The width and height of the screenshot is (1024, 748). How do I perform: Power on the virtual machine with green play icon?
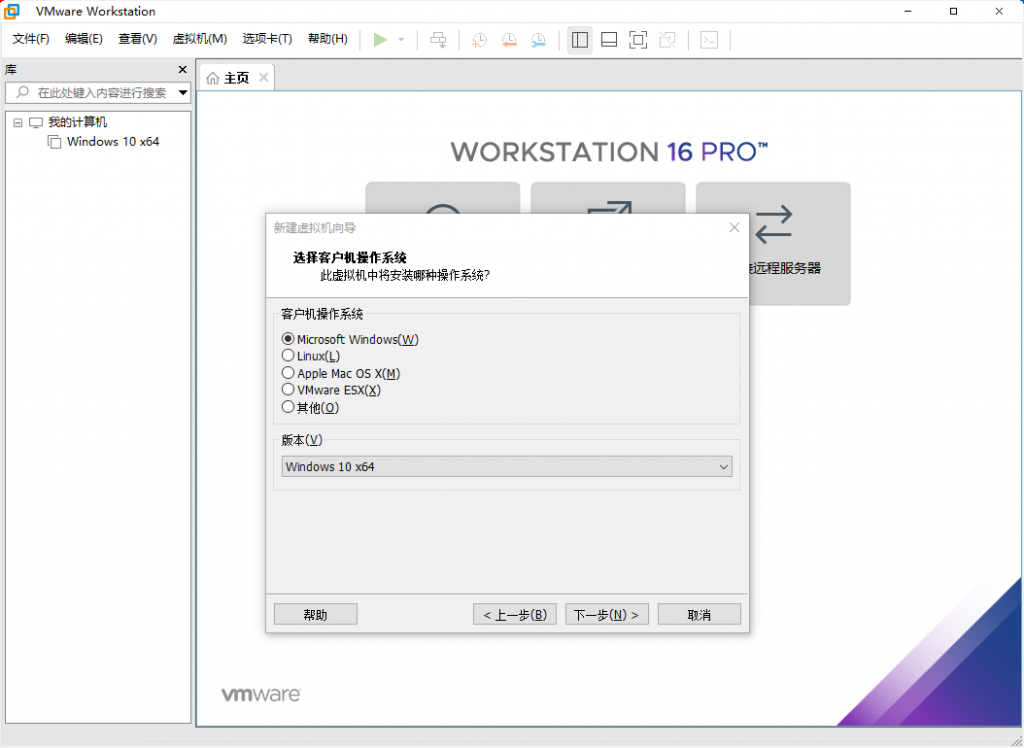coord(380,40)
